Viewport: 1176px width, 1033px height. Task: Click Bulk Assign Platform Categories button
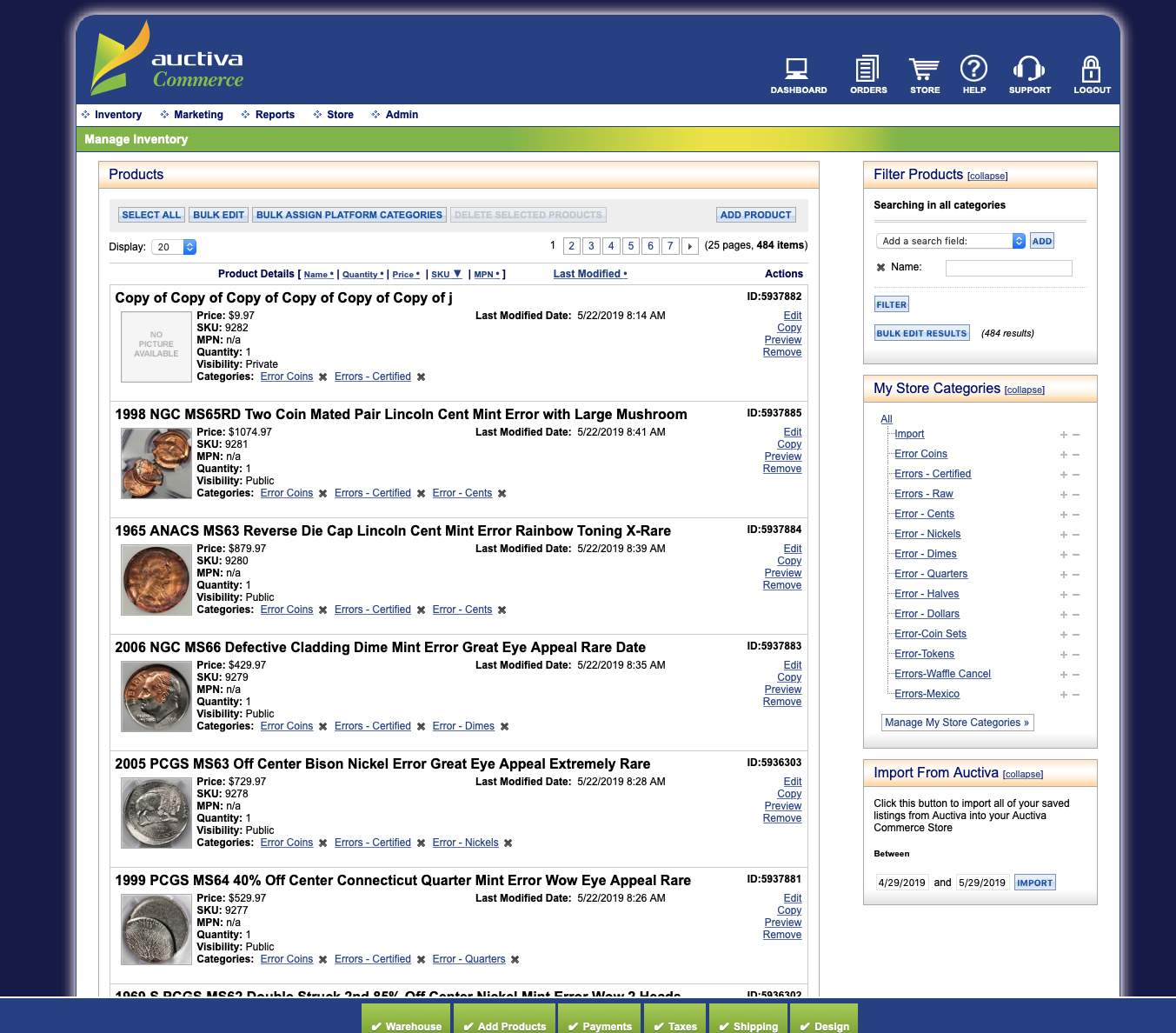coord(349,215)
